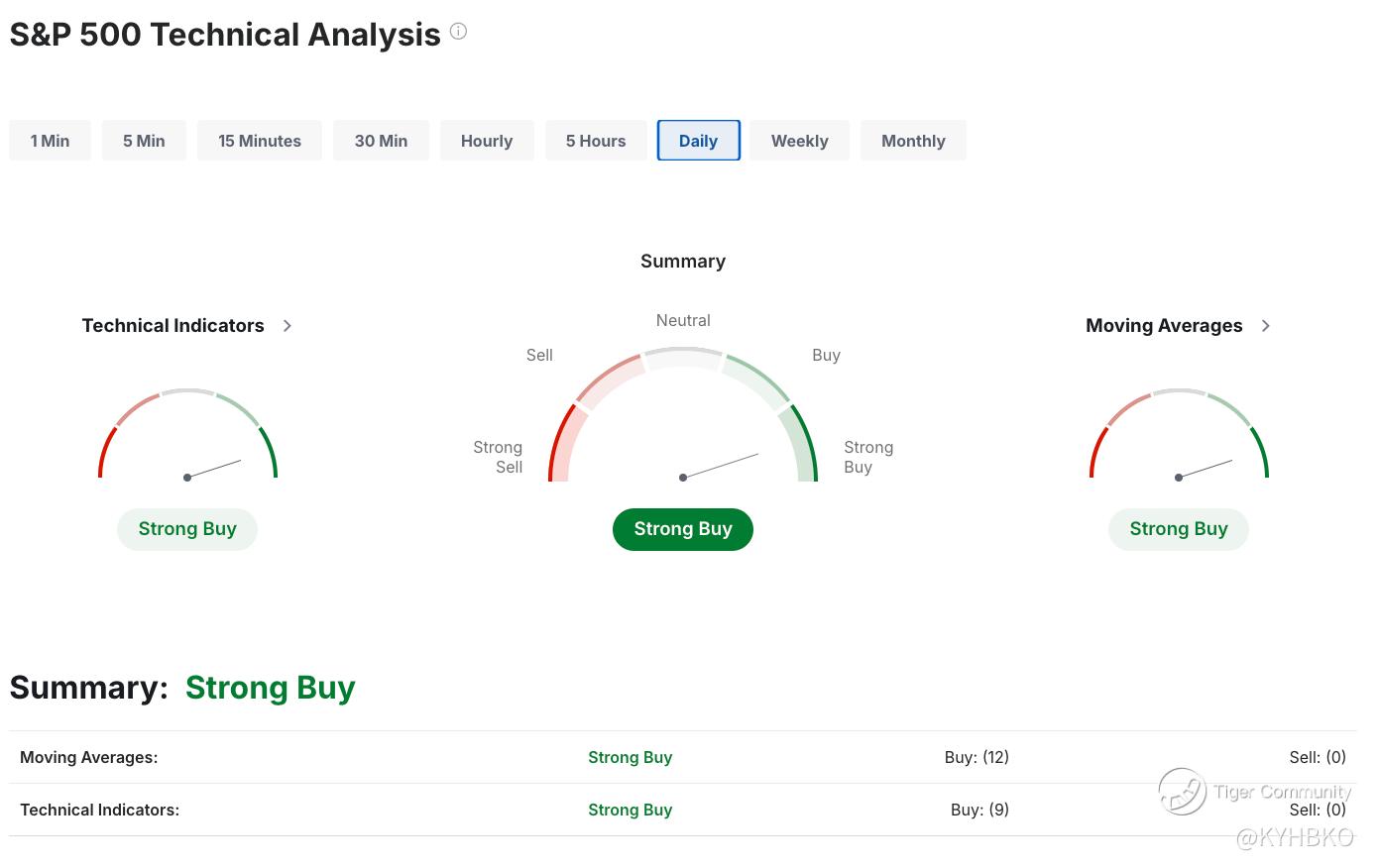Click the central Summary gauge needle

click(720, 467)
